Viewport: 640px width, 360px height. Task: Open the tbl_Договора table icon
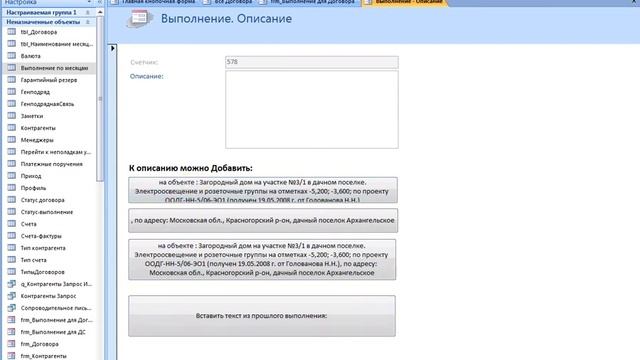12,32
